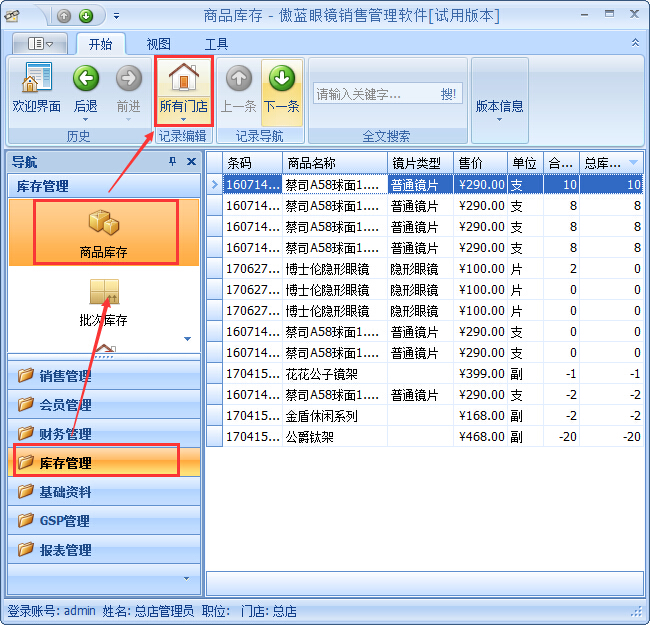Click the 门店: 总店 status text
The image size is (650, 625).
[x=269, y=611]
